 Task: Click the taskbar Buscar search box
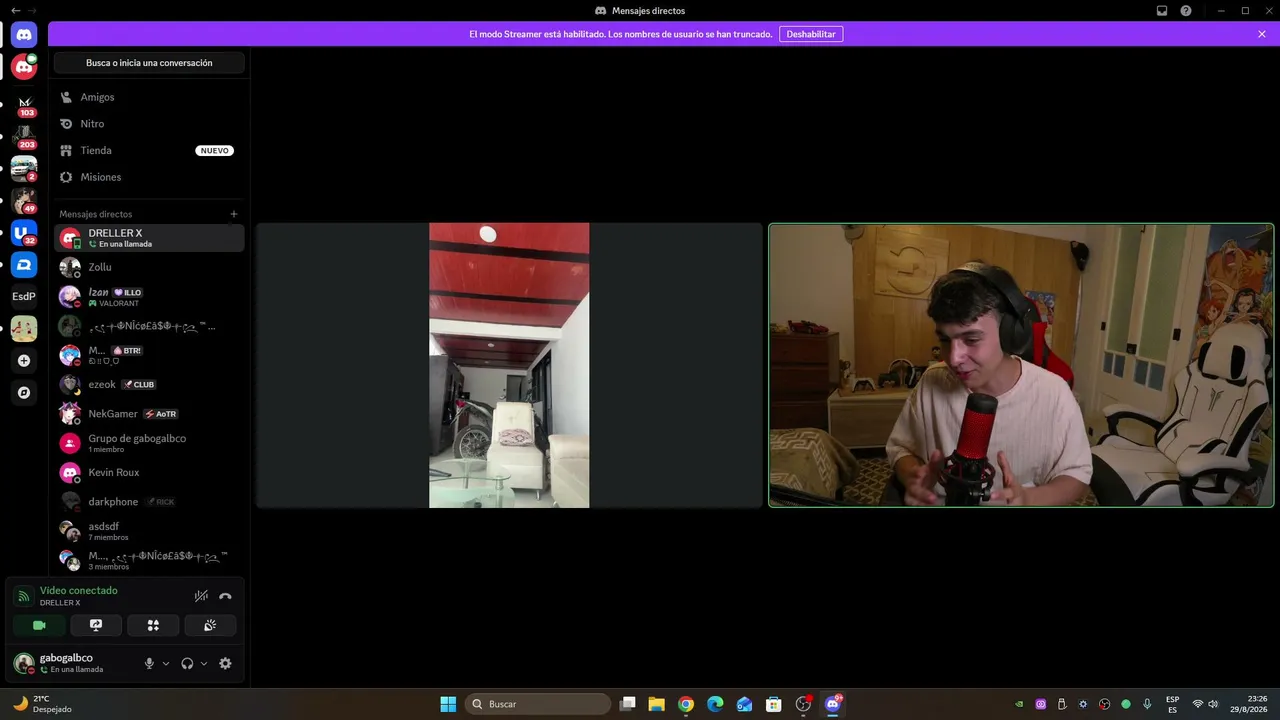[x=540, y=704]
